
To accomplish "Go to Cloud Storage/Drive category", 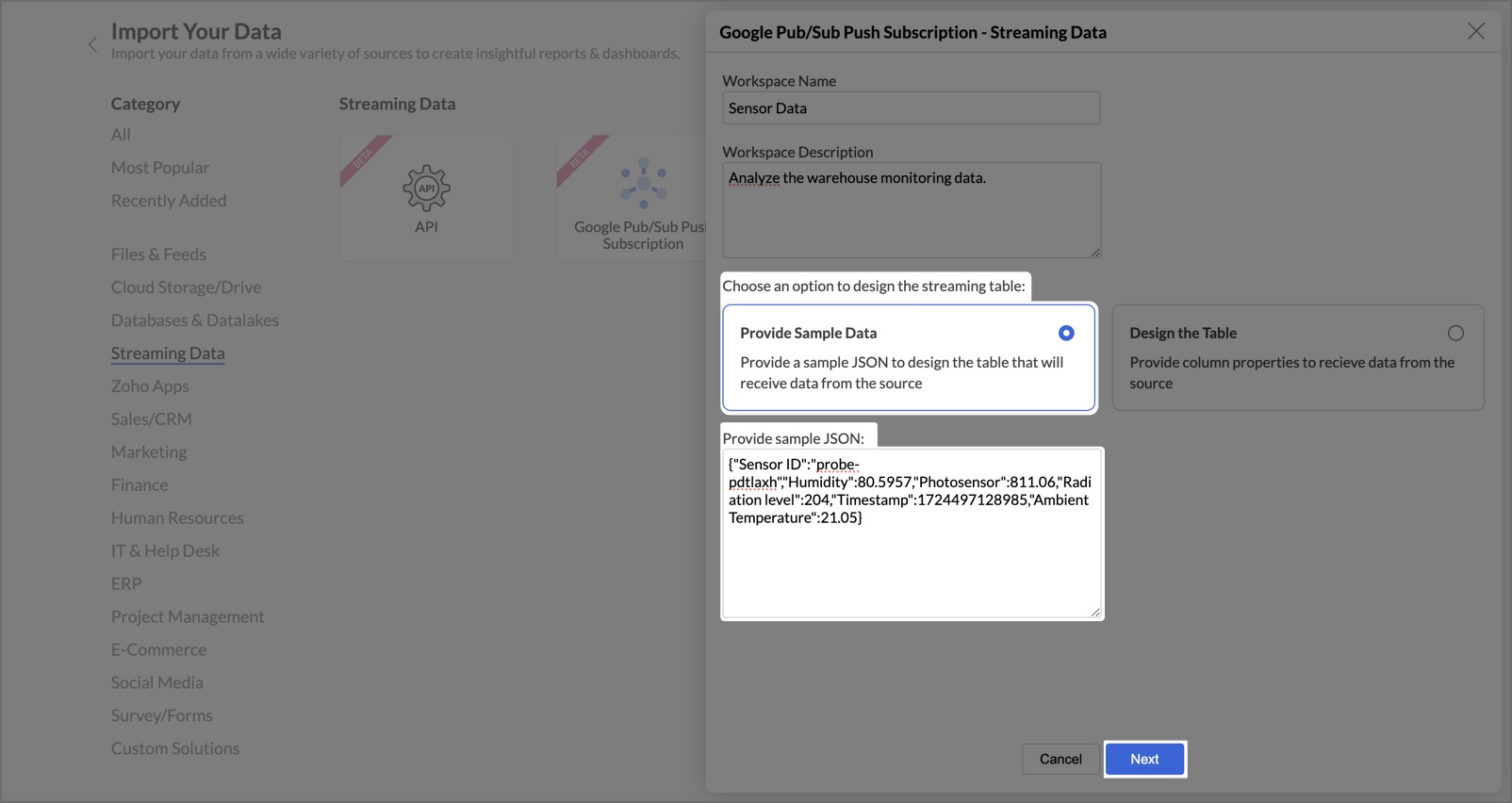I will (x=187, y=287).
